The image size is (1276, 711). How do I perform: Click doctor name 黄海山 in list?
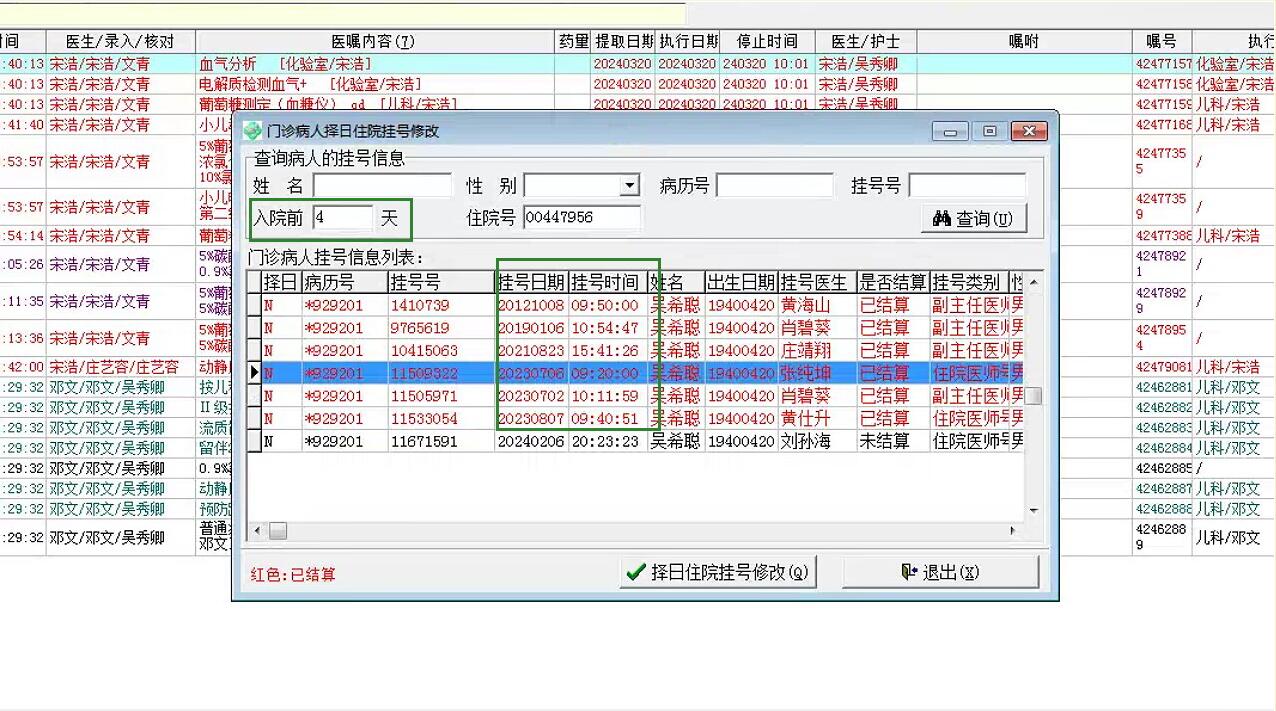(x=806, y=305)
